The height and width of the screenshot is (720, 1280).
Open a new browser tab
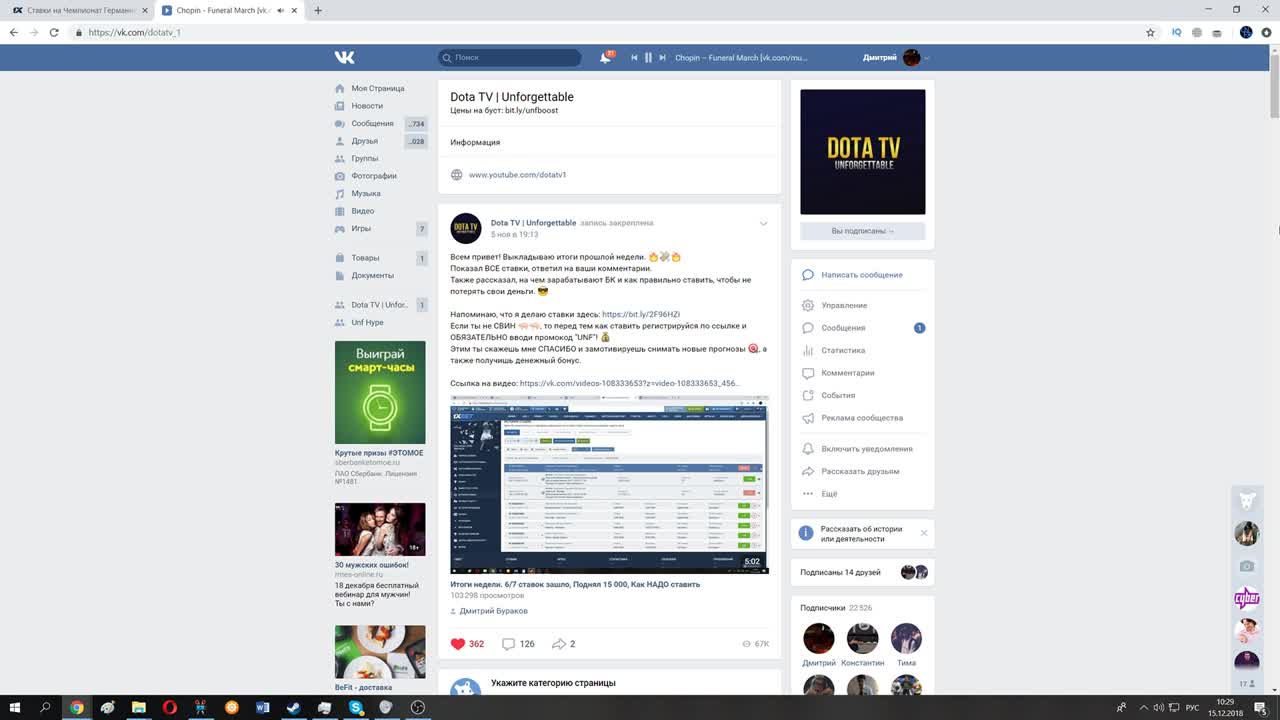(318, 10)
